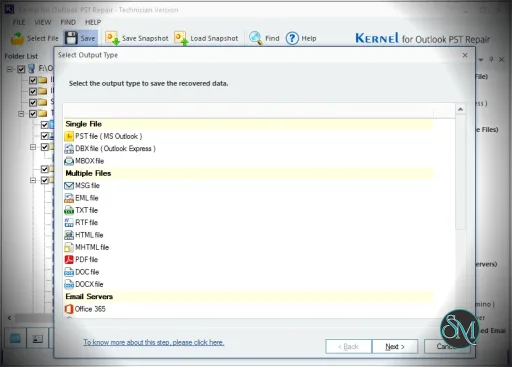Click the Multiple Files group header

[248, 173]
